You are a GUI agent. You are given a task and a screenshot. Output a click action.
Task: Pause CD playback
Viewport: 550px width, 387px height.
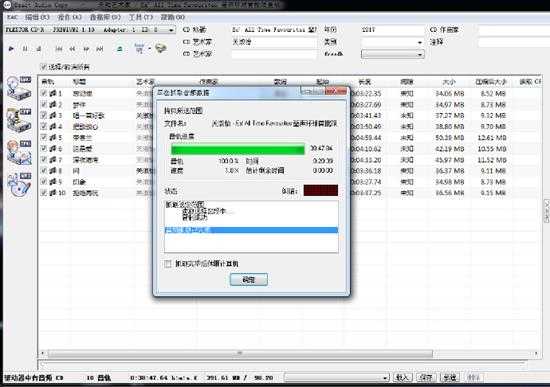(x=25, y=49)
